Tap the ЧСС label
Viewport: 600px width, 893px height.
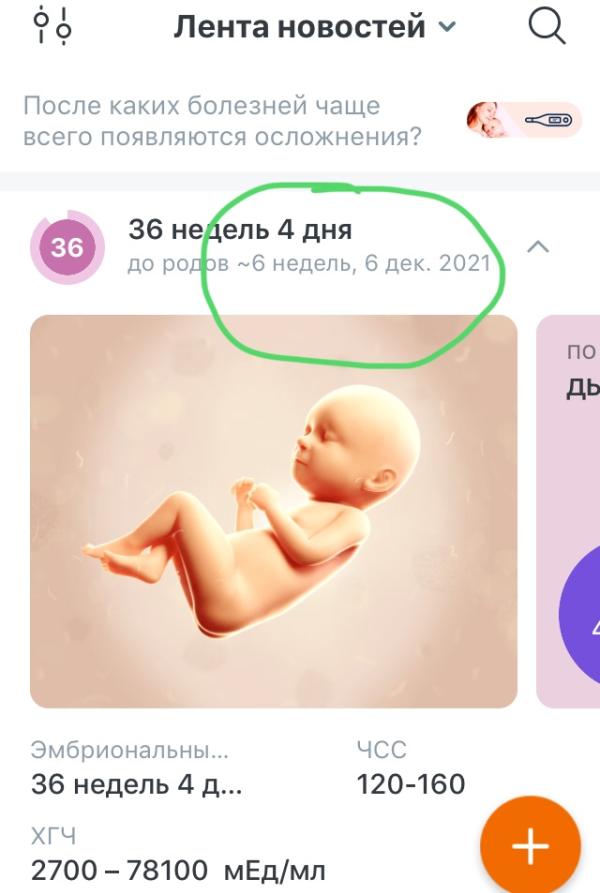[381, 749]
